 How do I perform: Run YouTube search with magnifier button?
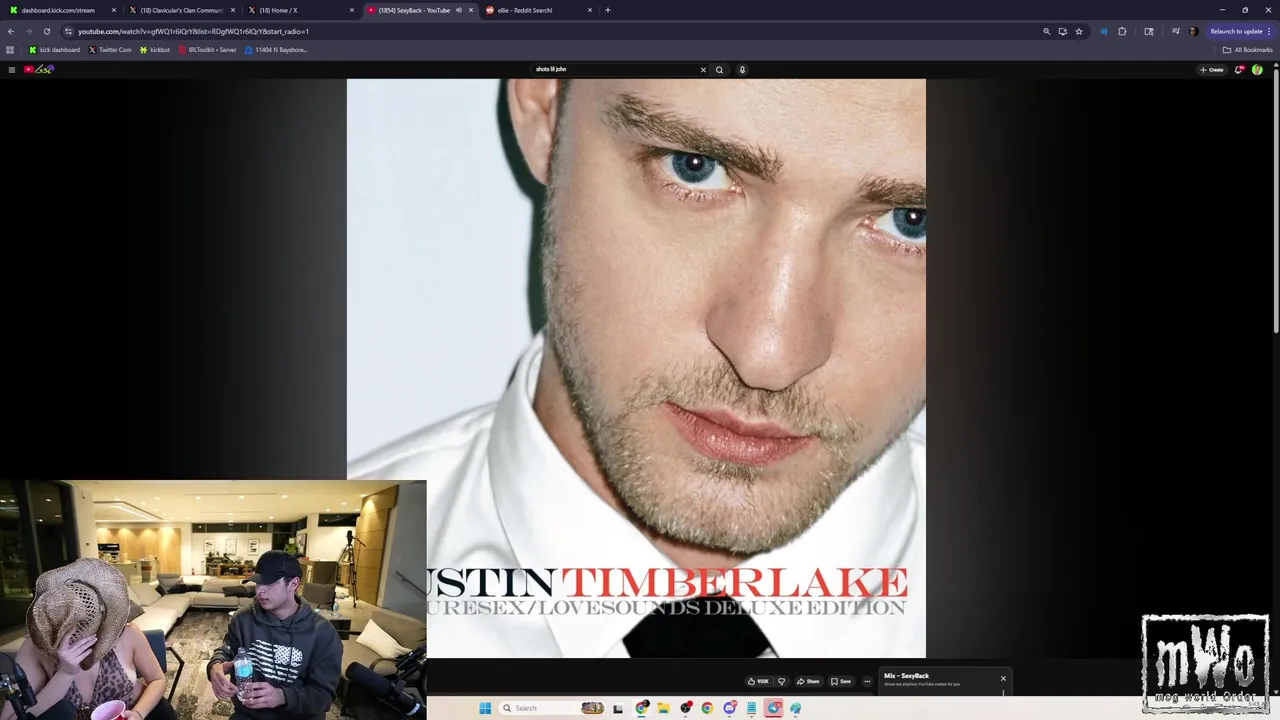point(719,69)
